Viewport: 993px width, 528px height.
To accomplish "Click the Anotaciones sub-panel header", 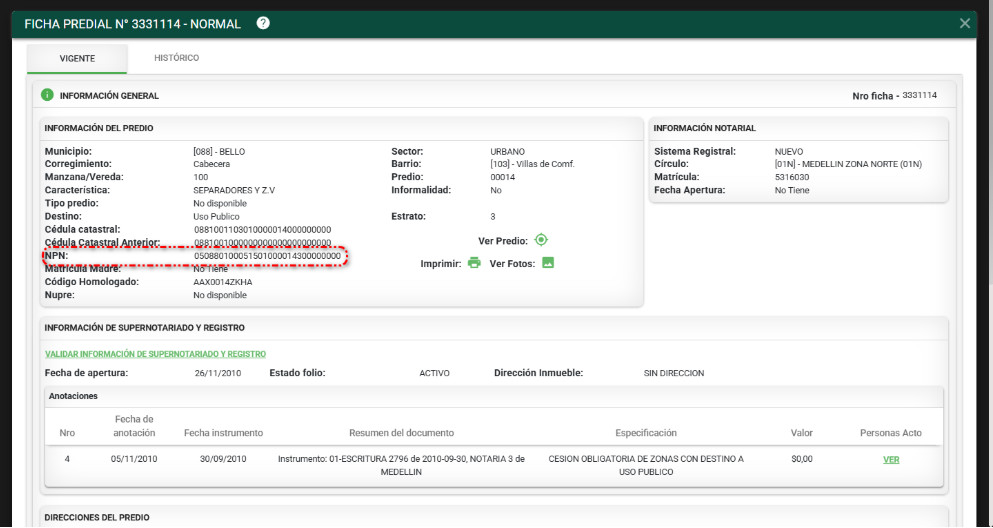I will [73, 396].
